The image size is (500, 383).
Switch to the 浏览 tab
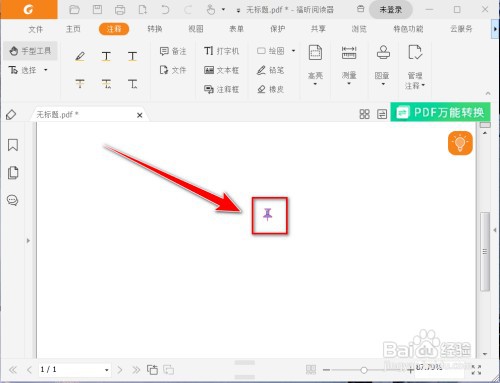359,29
